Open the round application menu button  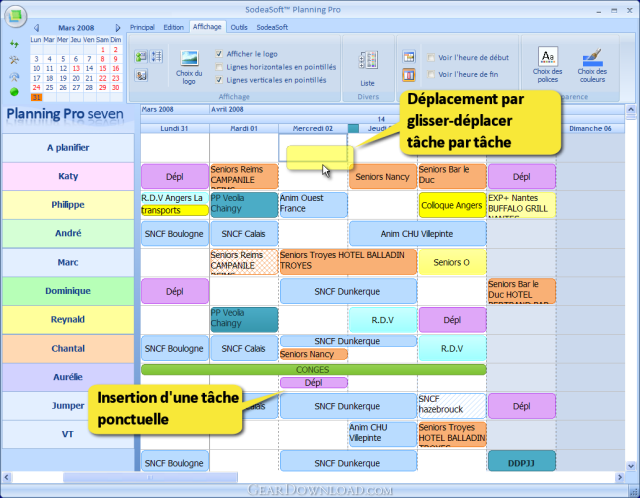pyautogui.click(x=16, y=16)
